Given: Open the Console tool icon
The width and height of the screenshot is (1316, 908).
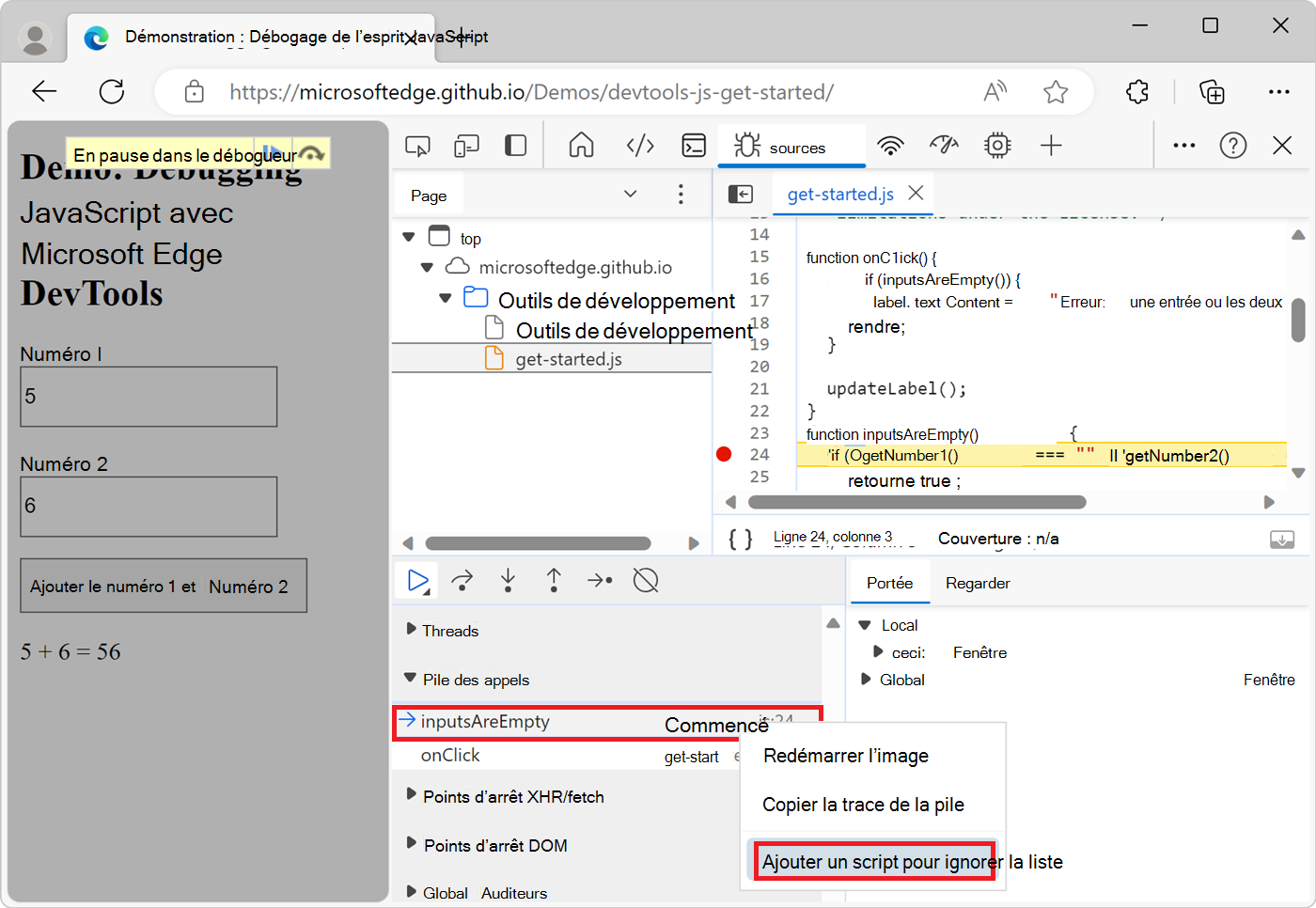Looking at the screenshot, I should click(x=694, y=146).
